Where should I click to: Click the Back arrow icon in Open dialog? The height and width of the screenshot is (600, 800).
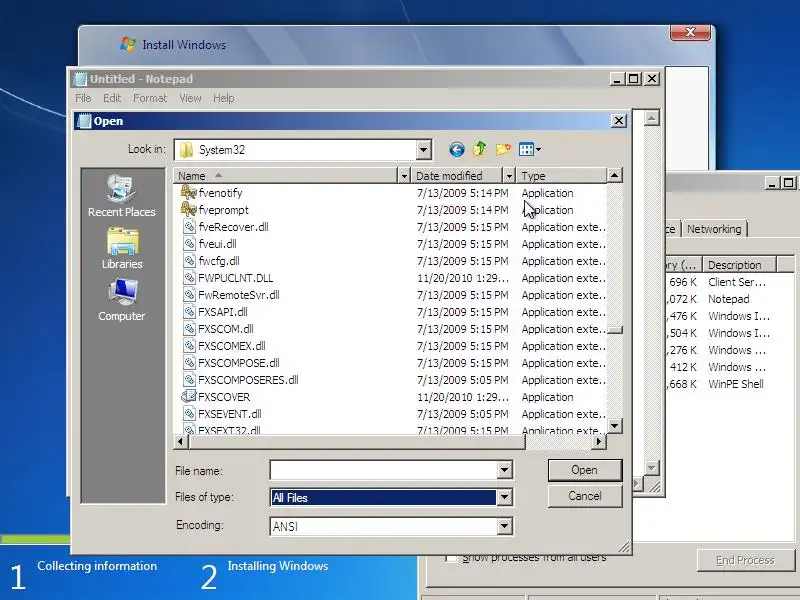(x=457, y=149)
